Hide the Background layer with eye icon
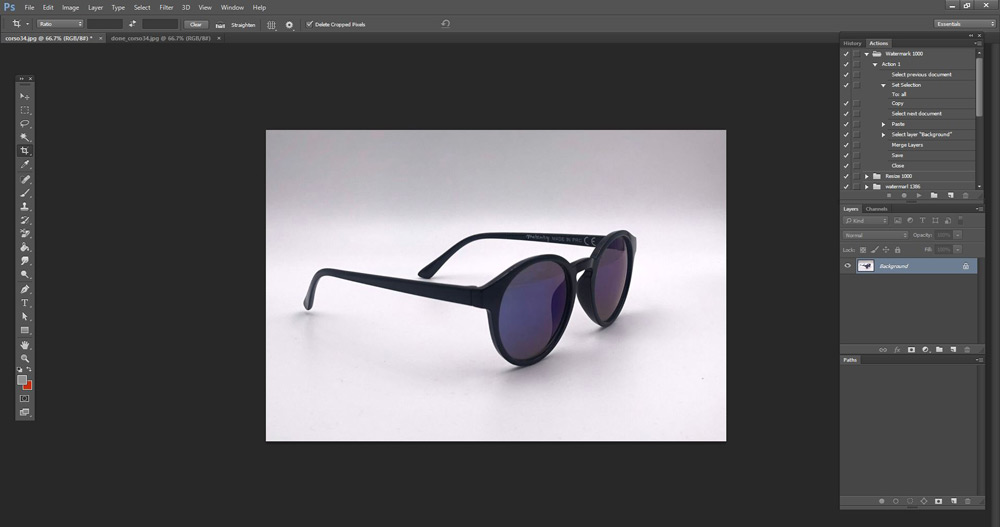 [x=848, y=266]
